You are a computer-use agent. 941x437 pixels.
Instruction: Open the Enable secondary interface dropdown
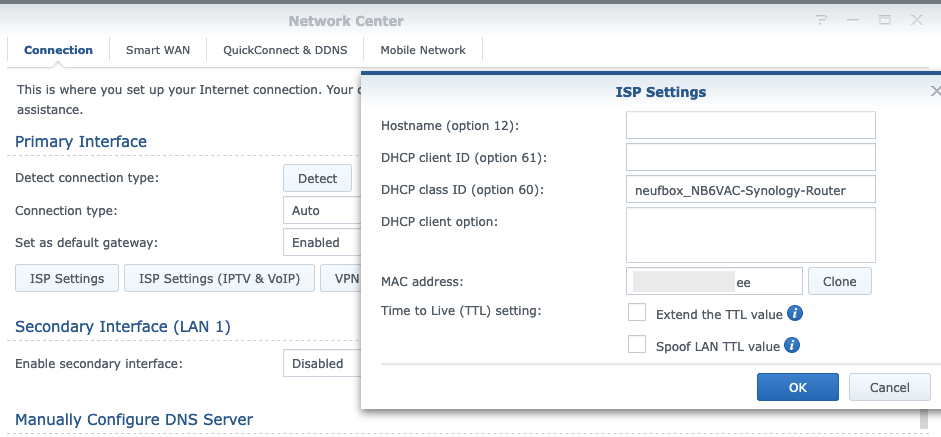[322, 364]
